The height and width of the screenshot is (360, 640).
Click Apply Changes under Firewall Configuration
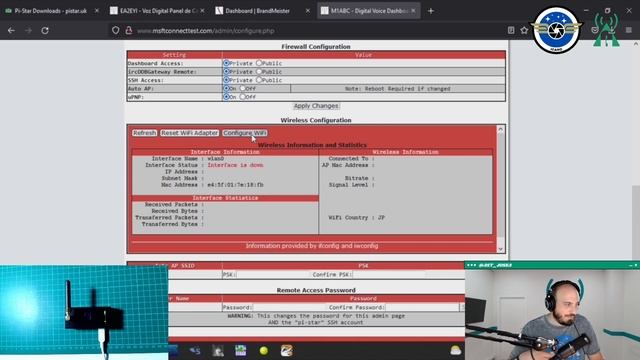pyautogui.click(x=316, y=106)
